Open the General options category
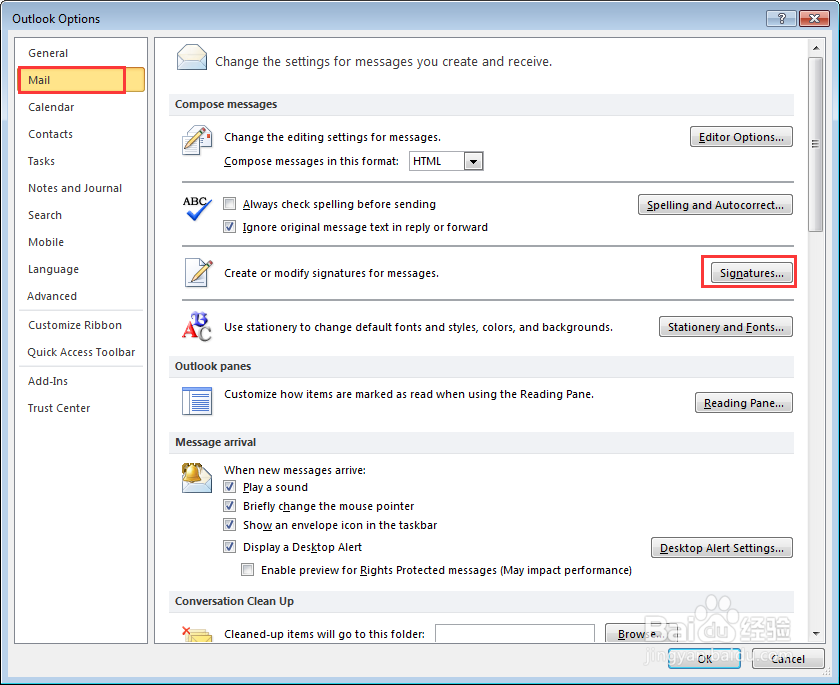This screenshot has height=685, width=840. tap(80, 53)
